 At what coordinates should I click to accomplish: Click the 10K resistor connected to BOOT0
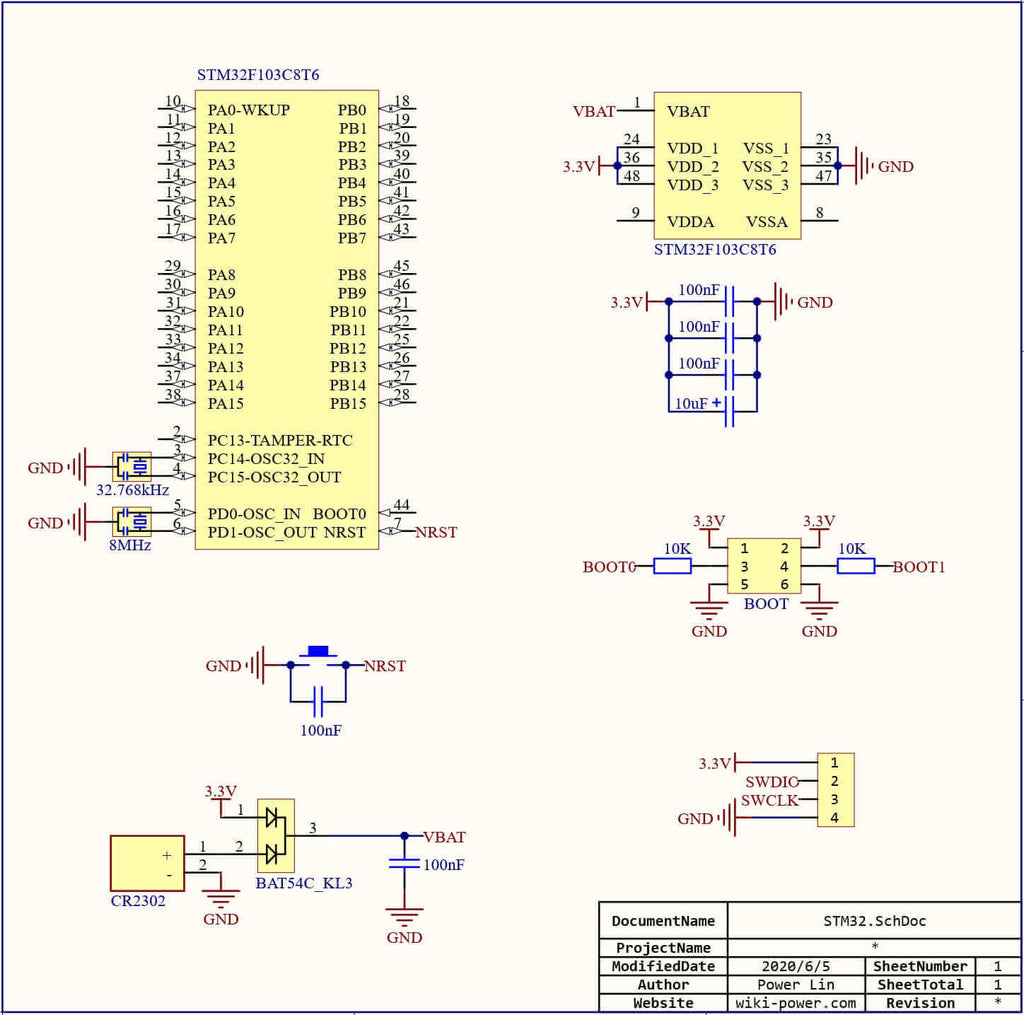671,566
